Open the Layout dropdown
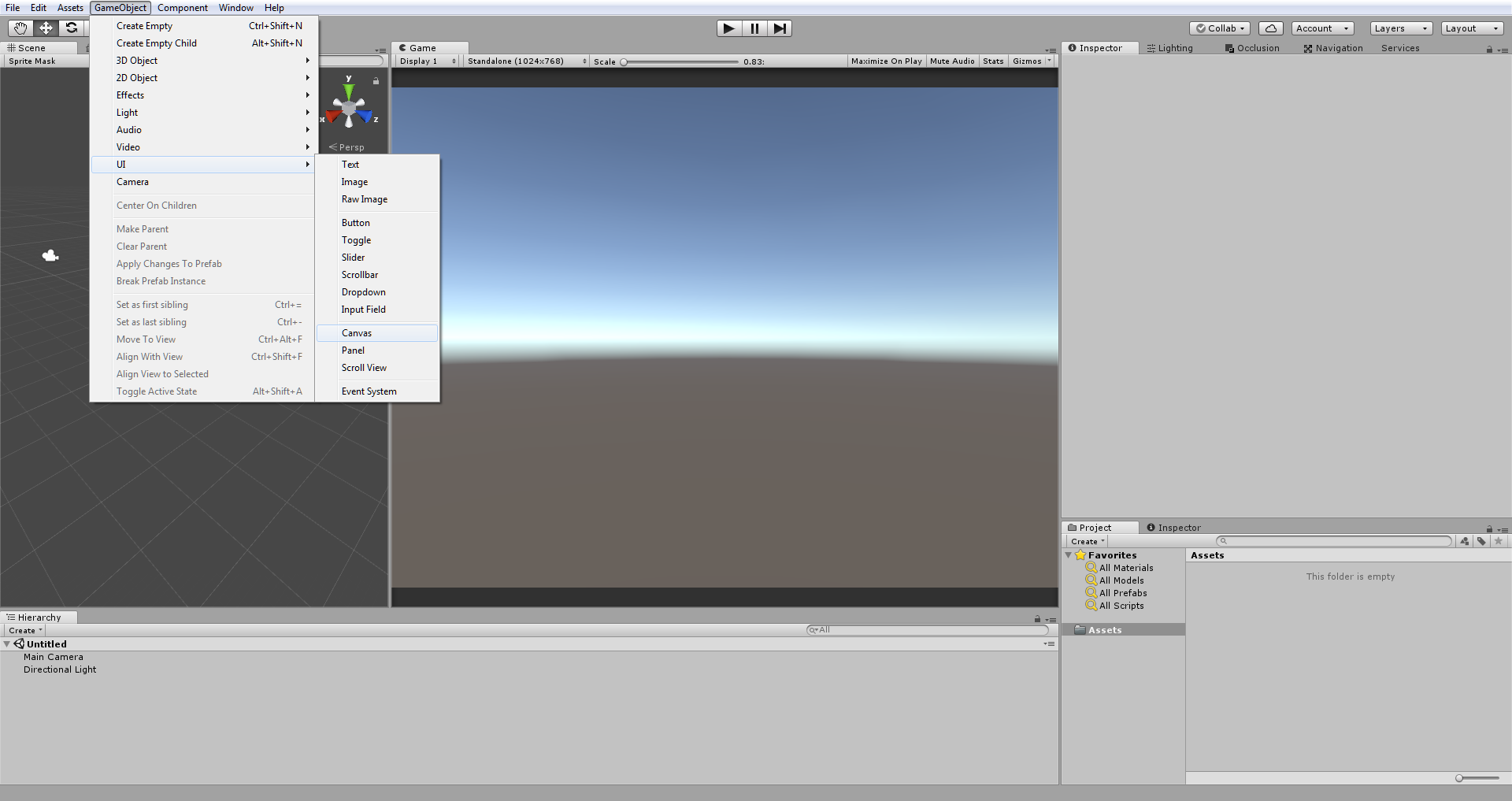This screenshot has width=1512, height=801. [x=1471, y=28]
